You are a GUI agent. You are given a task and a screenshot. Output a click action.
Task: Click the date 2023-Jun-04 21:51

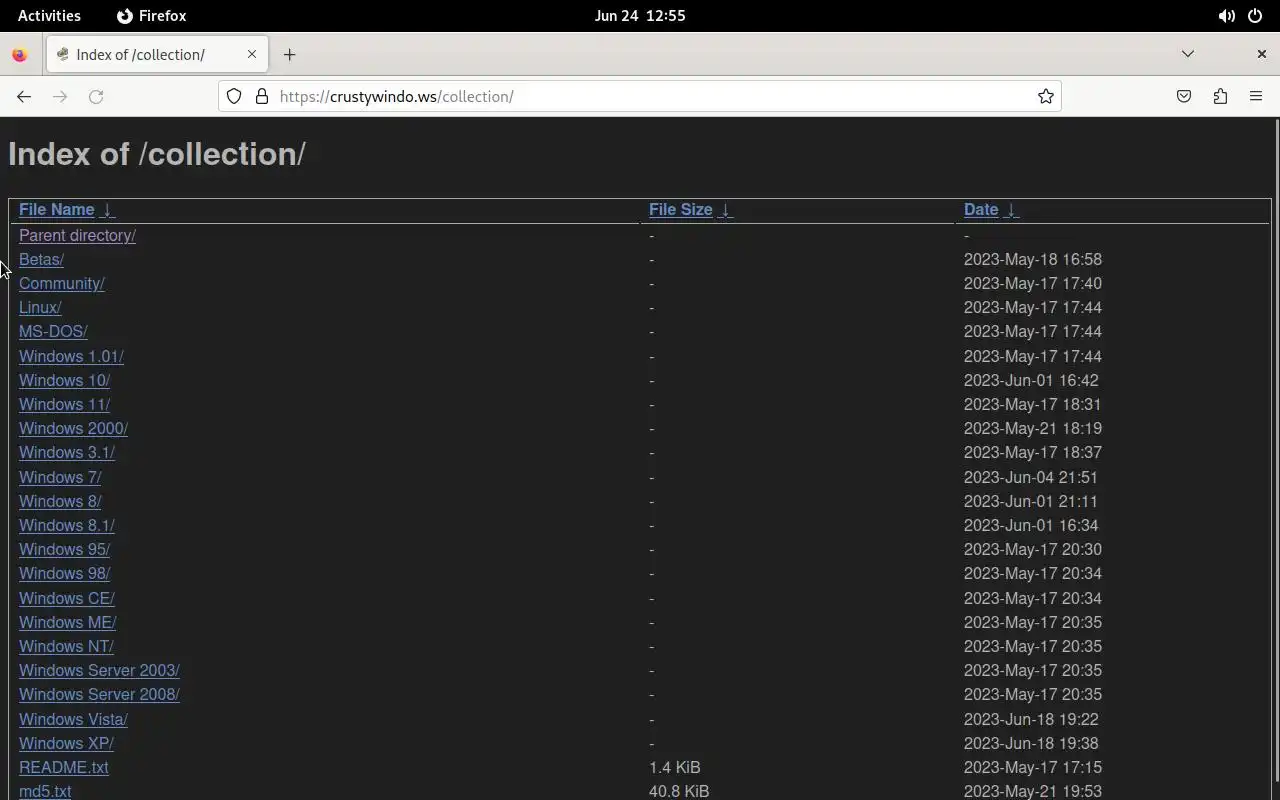click(x=1031, y=477)
